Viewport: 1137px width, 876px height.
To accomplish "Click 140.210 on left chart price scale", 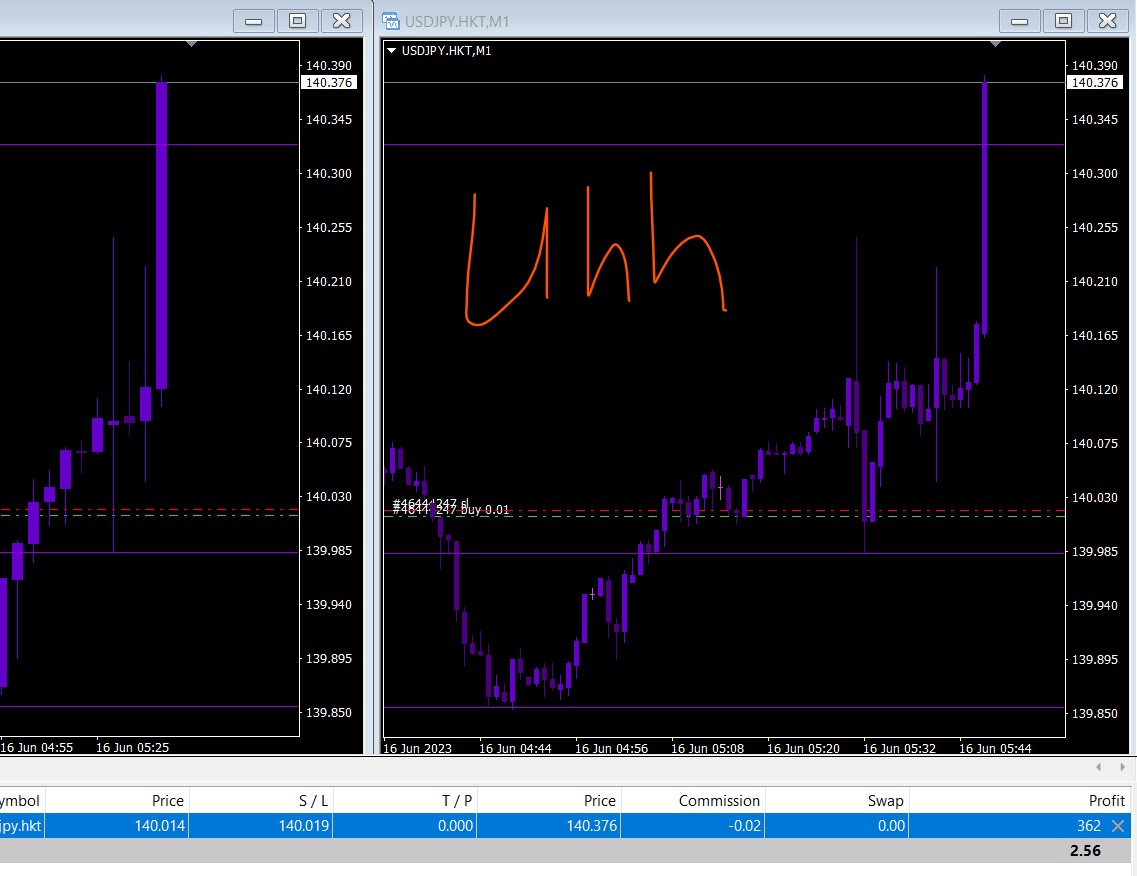I will [x=328, y=281].
